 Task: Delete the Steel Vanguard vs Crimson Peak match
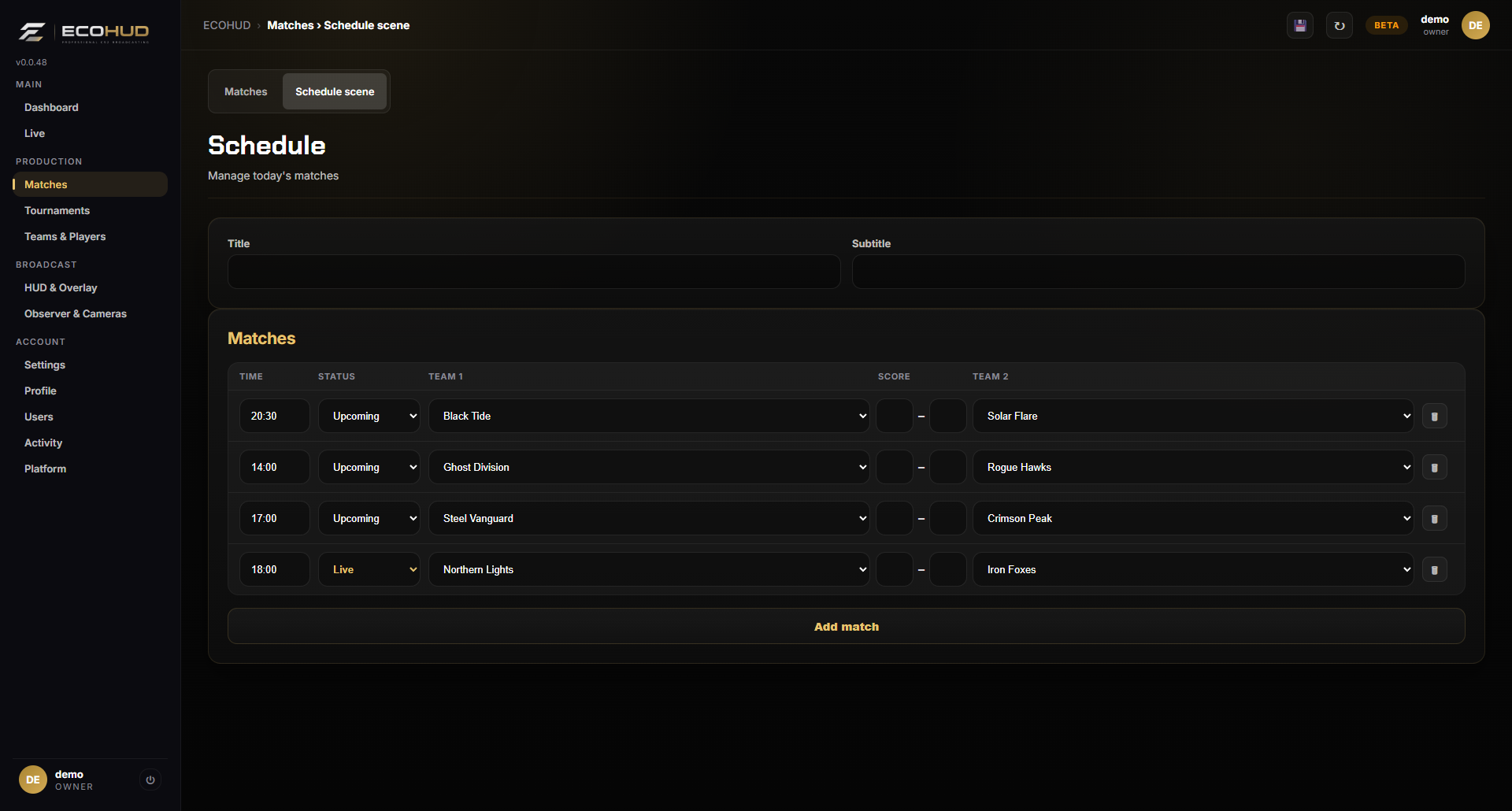pos(1435,518)
